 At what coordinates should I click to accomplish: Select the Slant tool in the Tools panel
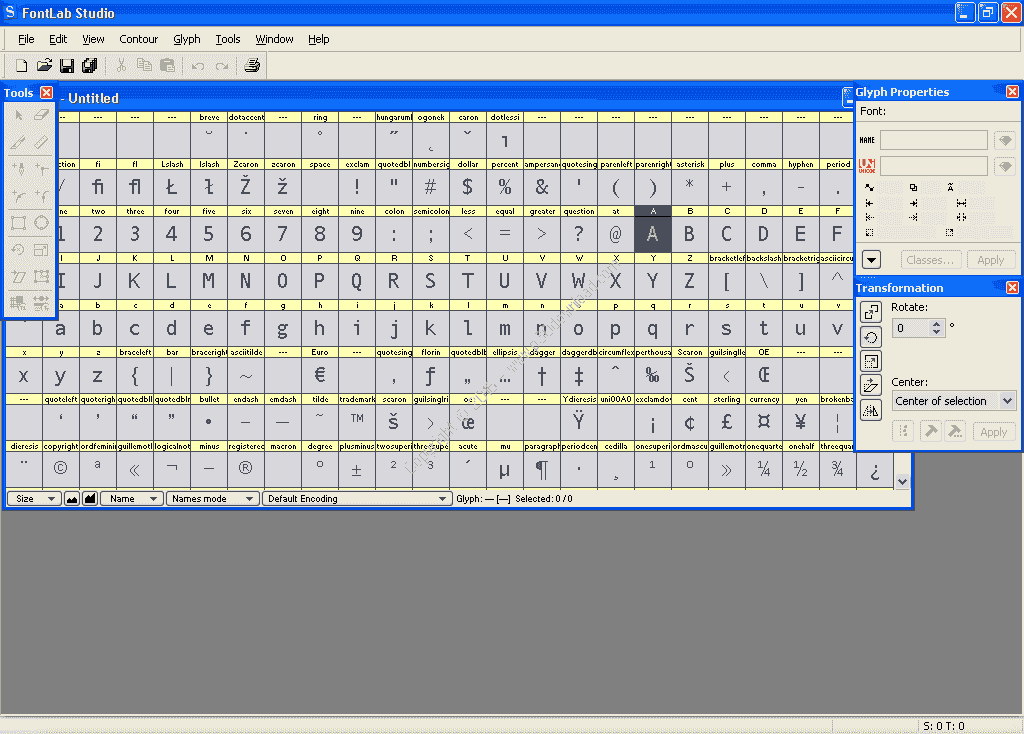point(18,277)
